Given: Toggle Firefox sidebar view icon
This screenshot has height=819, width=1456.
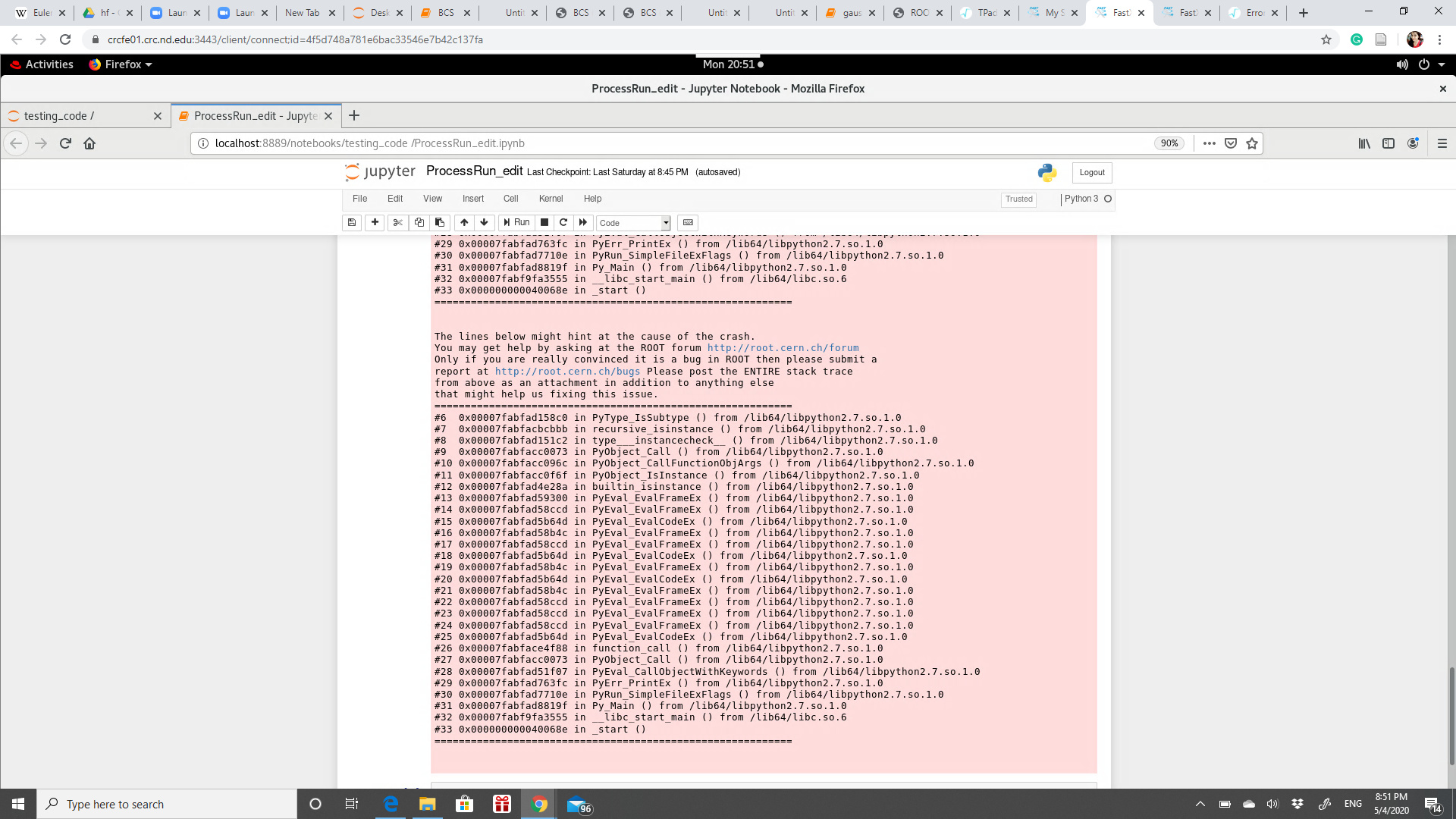Looking at the screenshot, I should (x=1389, y=143).
